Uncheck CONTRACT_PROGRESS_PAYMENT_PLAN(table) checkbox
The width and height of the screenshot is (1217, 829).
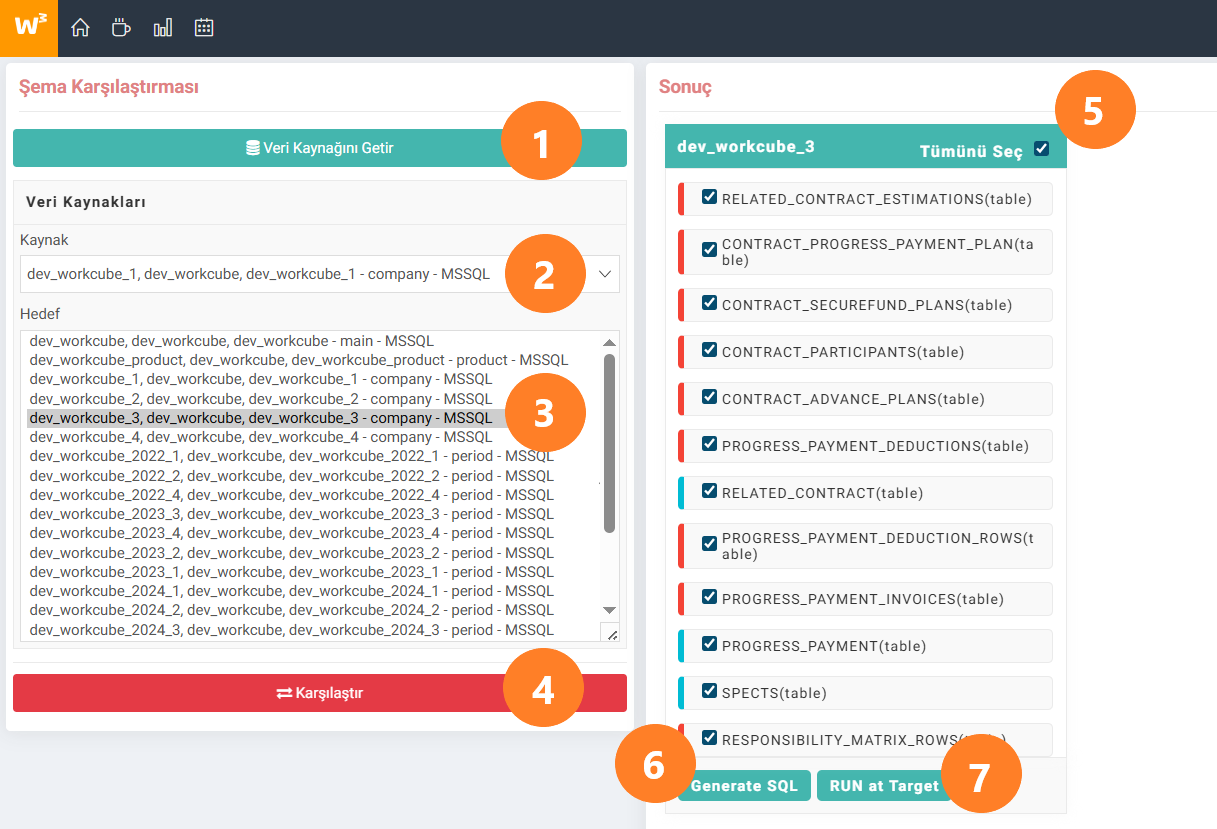[x=709, y=249]
